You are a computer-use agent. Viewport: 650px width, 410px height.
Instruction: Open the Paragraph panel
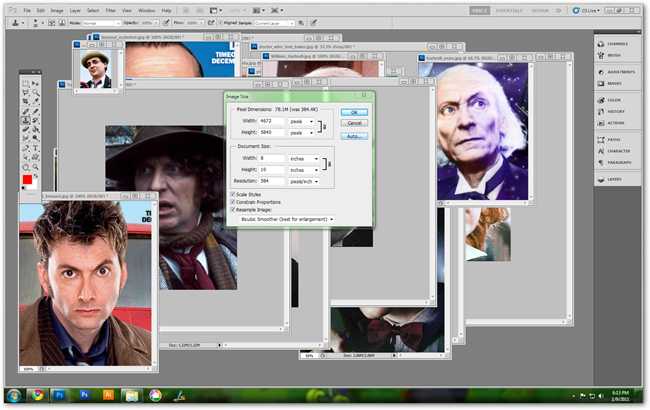(x=614, y=163)
